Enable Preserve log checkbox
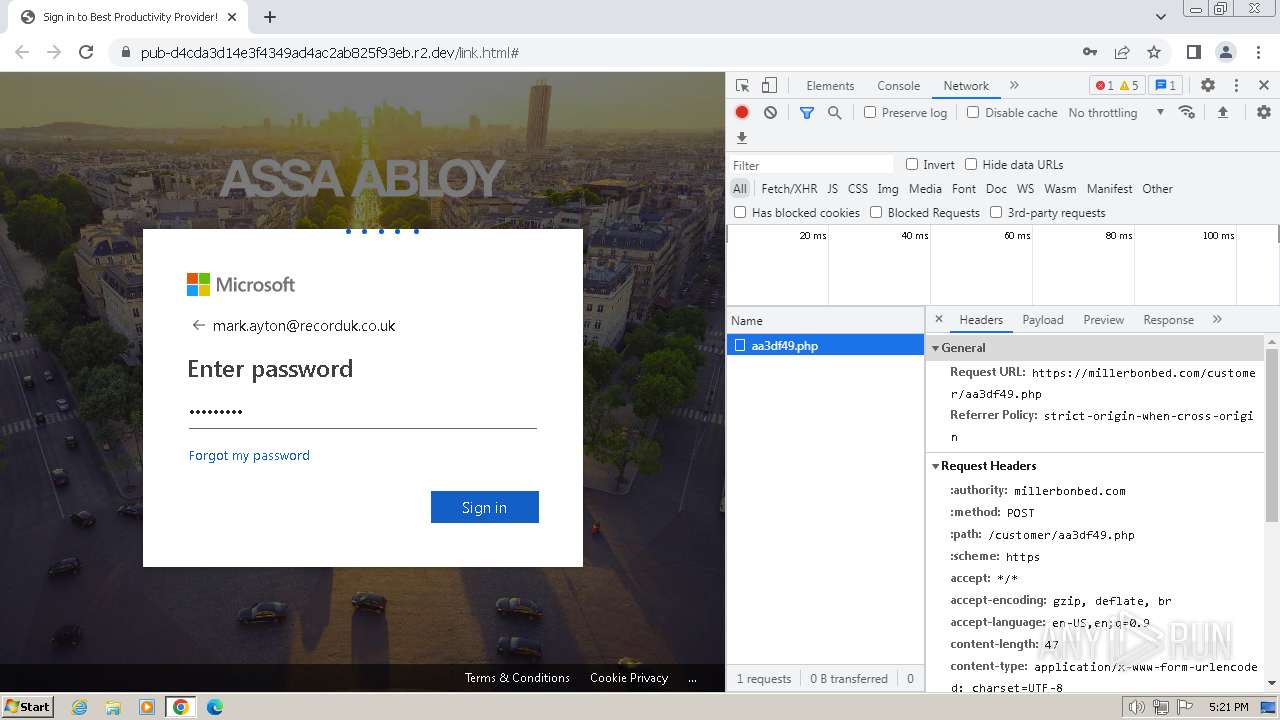The height and width of the screenshot is (720, 1280). [870, 112]
